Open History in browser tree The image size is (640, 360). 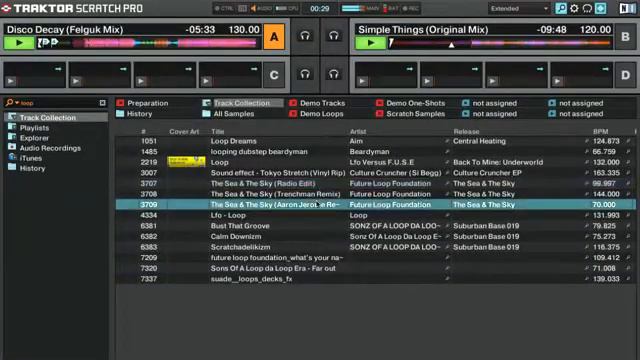[32, 169]
